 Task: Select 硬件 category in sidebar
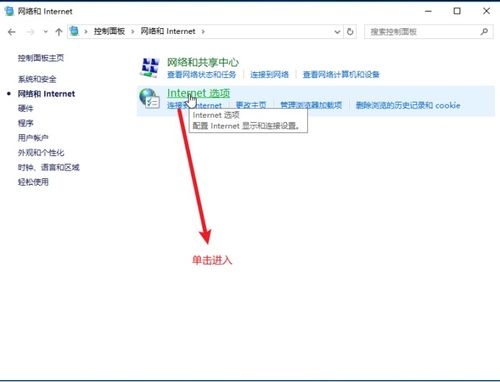(x=26, y=108)
